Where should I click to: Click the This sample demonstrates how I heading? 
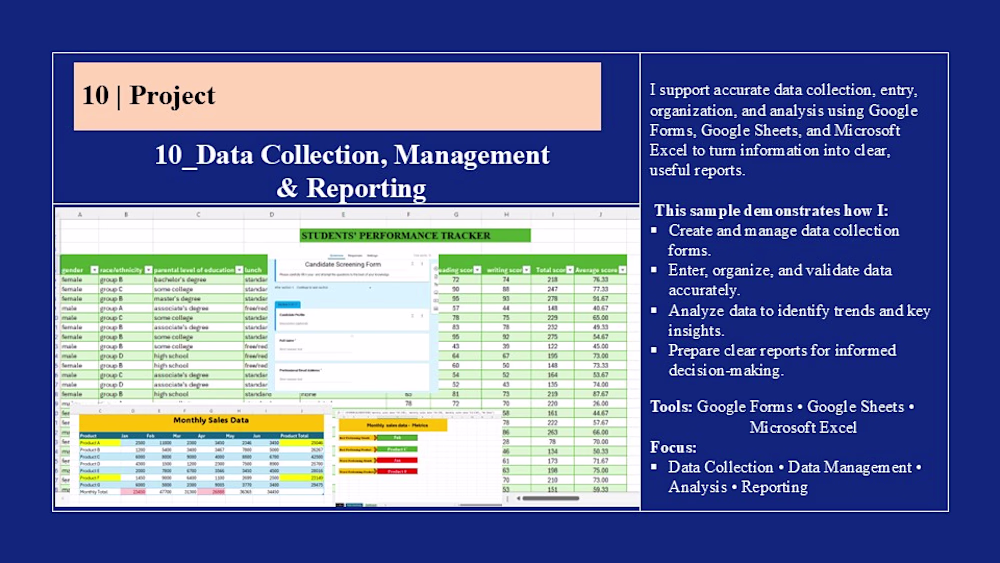pos(771,210)
